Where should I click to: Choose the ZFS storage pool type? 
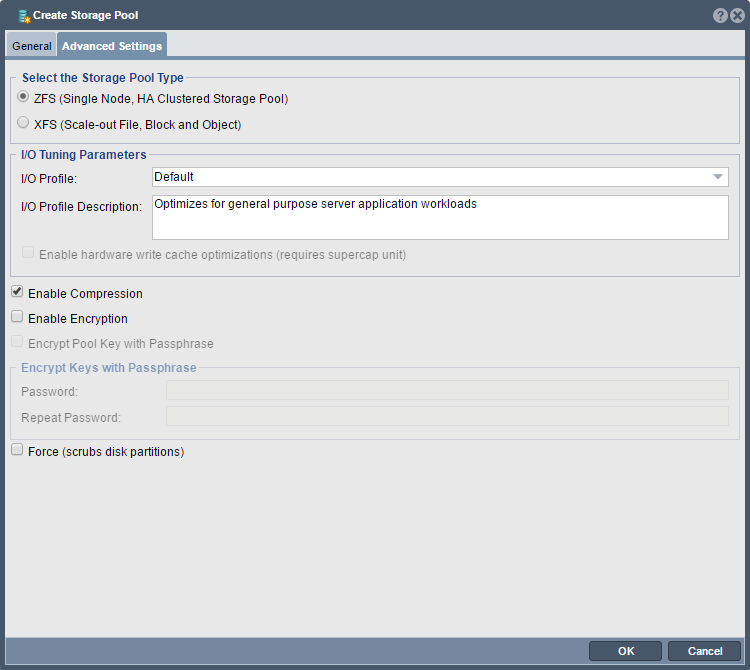[22, 97]
